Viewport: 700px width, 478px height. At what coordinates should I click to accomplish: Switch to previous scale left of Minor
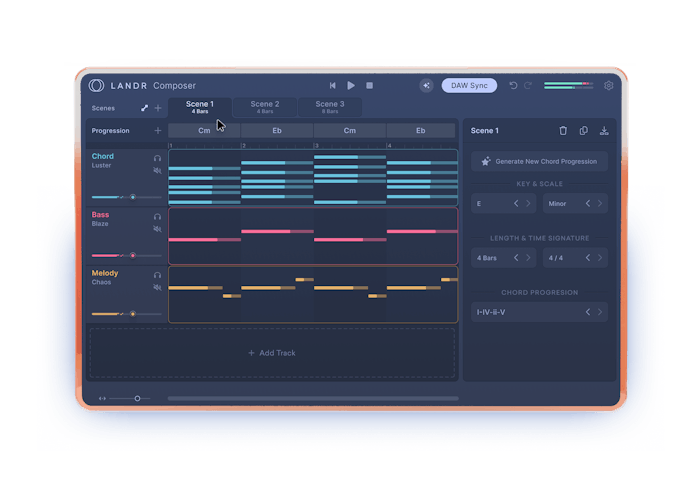(588, 204)
